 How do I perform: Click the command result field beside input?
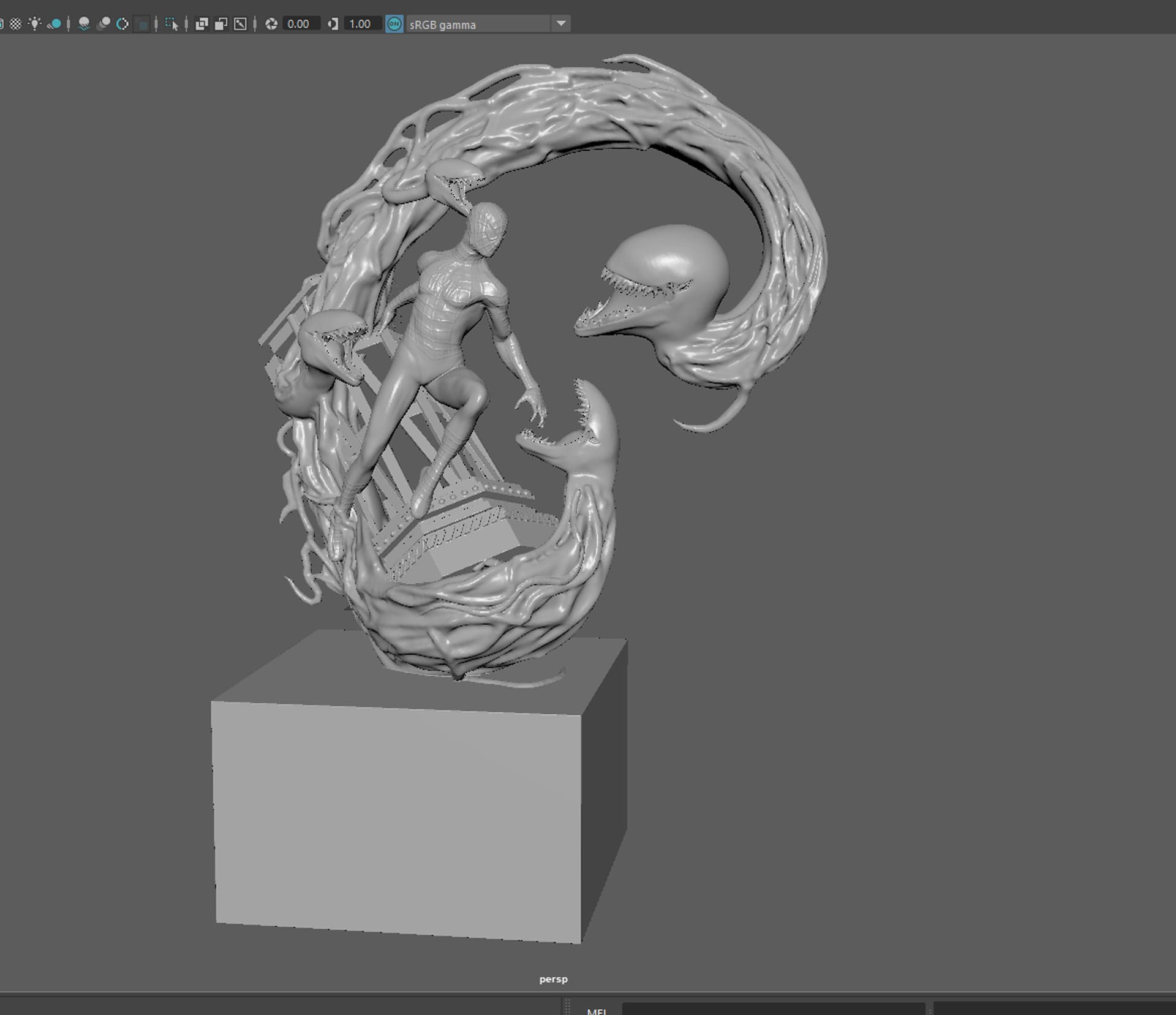(1054, 1009)
